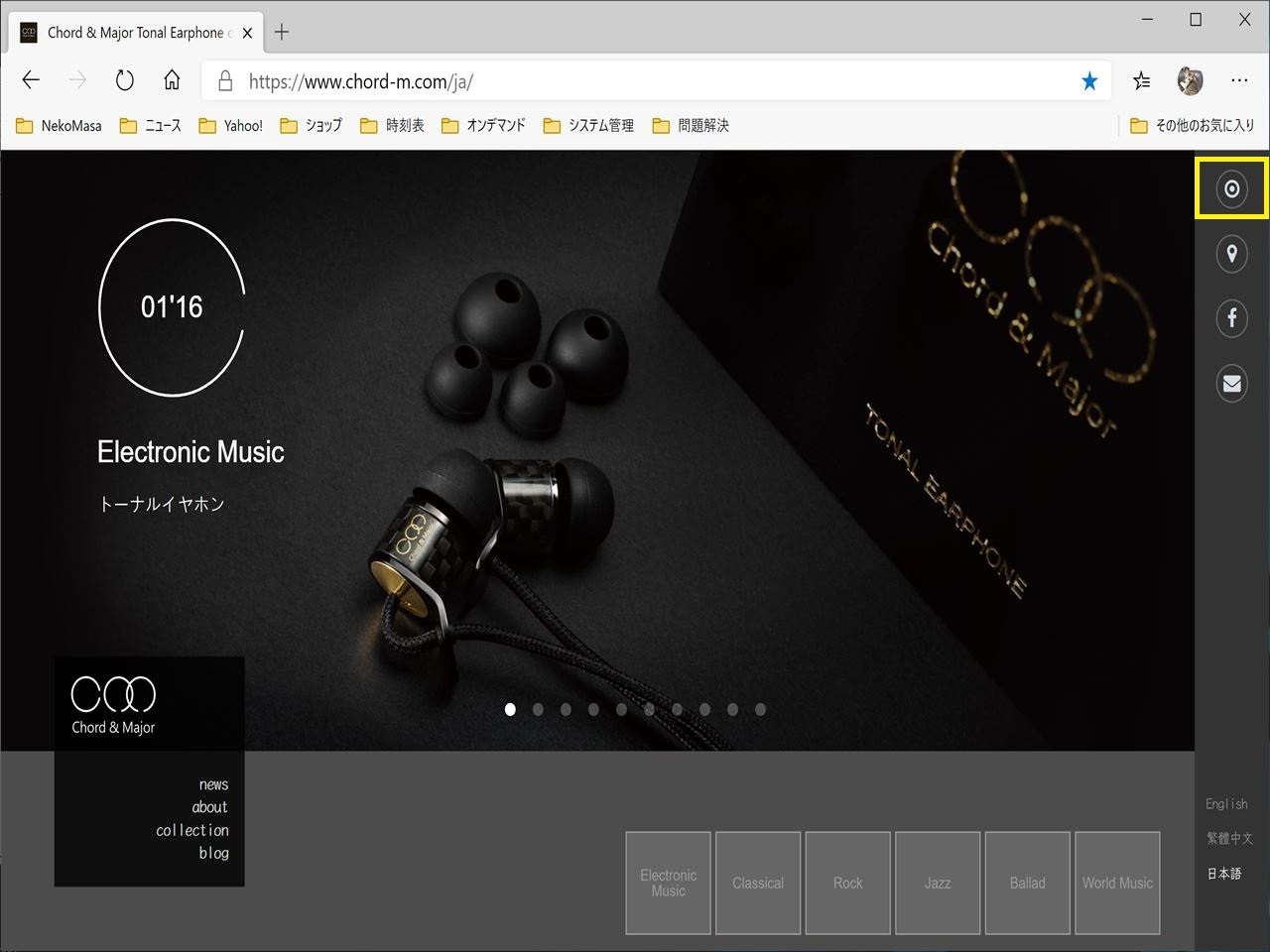
Task: Open the blog menu link
Action: (x=213, y=853)
